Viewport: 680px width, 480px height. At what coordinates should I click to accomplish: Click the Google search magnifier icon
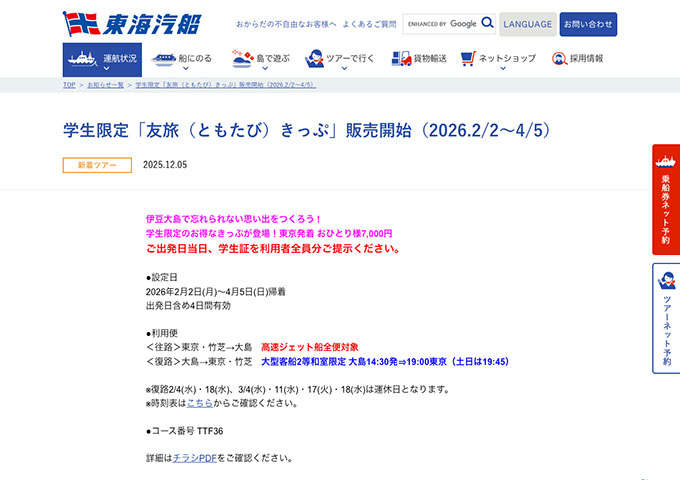coord(487,23)
